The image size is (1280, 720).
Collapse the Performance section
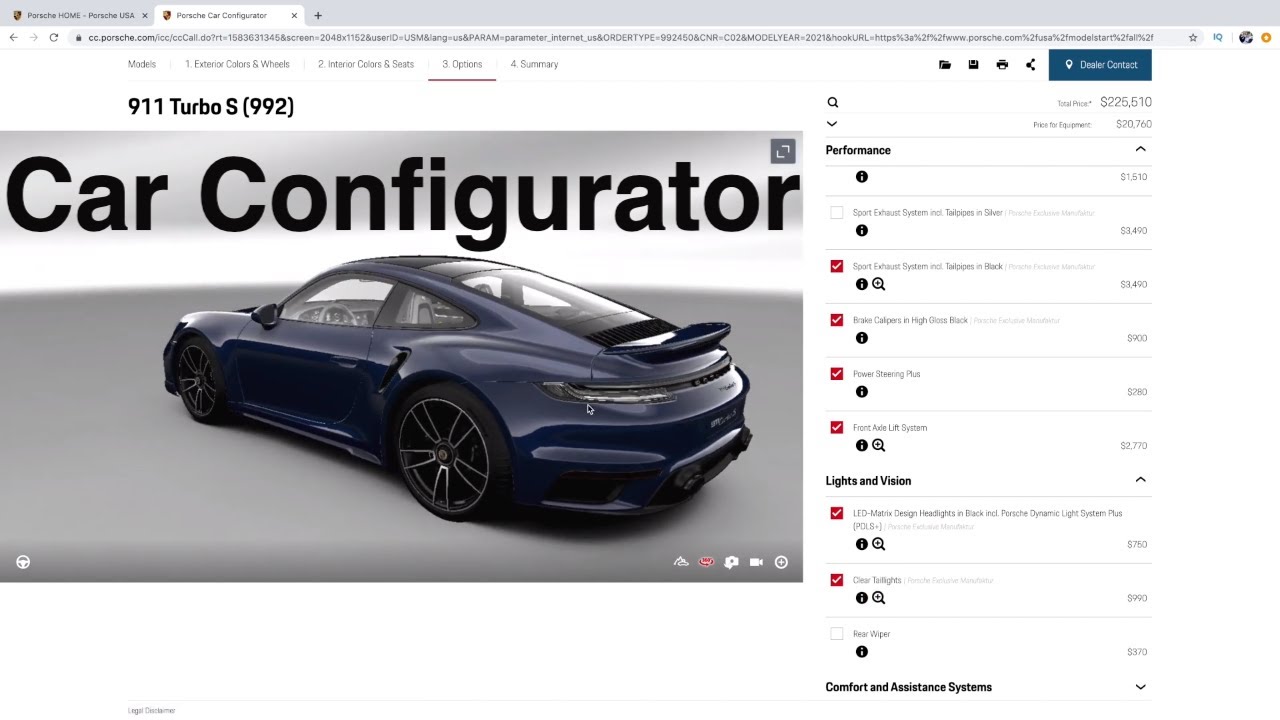tap(1140, 149)
